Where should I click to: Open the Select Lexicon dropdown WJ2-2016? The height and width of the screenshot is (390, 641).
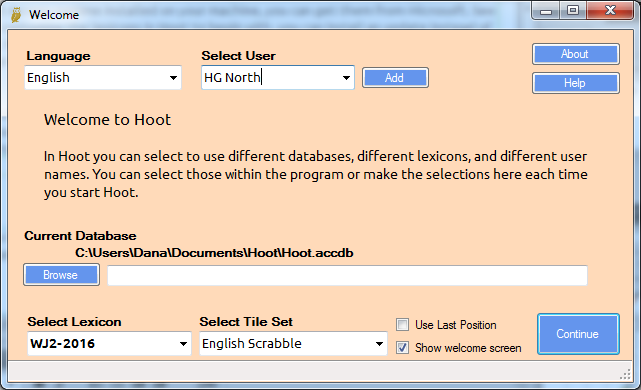pos(109,343)
